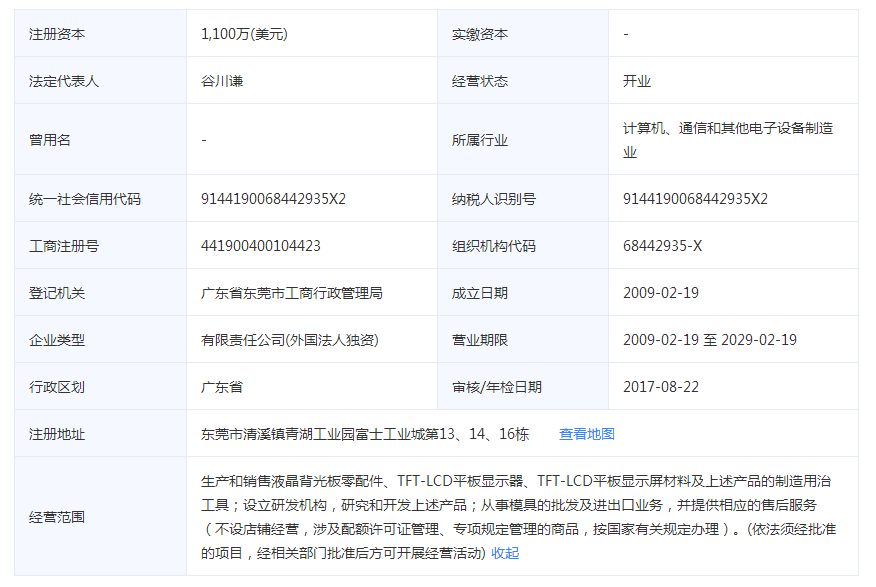Select business term 2009-02-19 至 2029-02-19

(x=710, y=340)
